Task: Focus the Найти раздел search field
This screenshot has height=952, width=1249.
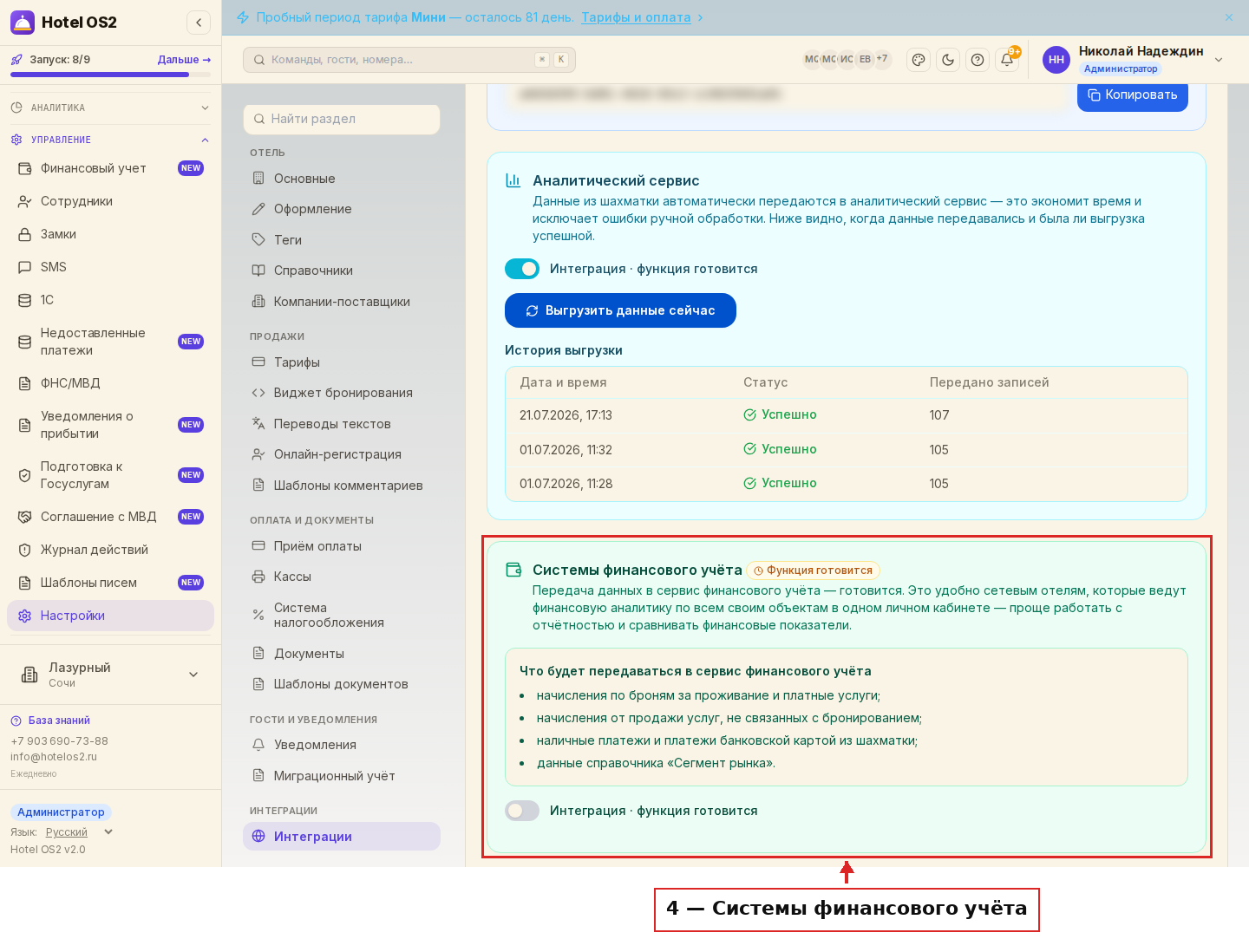Action: (342, 119)
